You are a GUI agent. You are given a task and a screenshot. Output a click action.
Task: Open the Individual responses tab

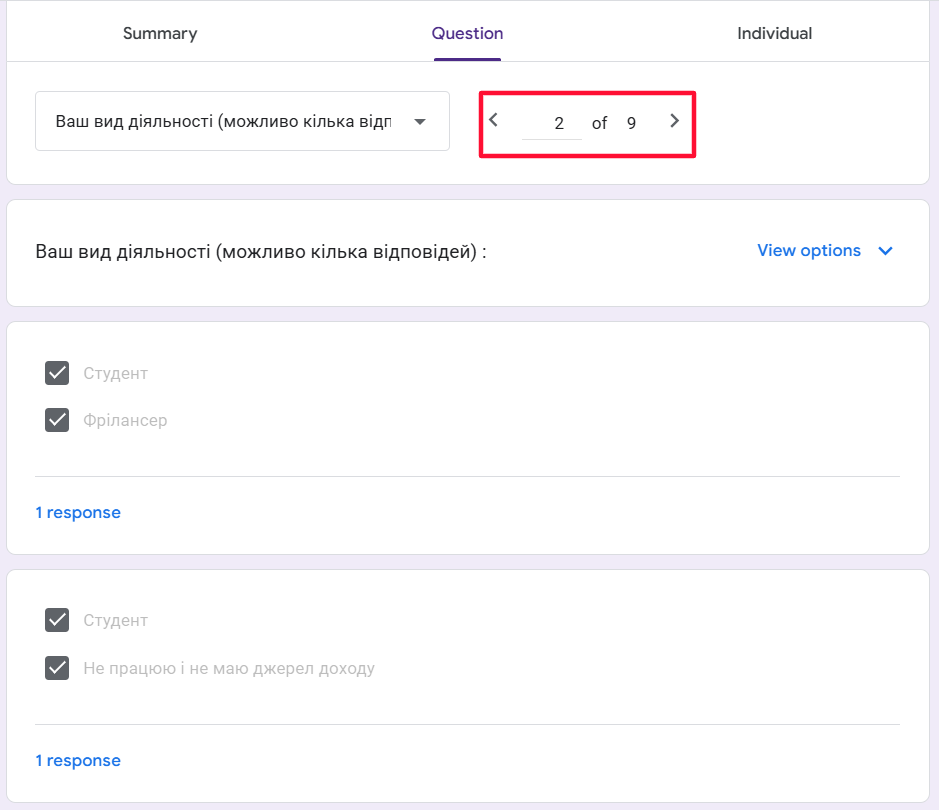pyautogui.click(x=774, y=33)
